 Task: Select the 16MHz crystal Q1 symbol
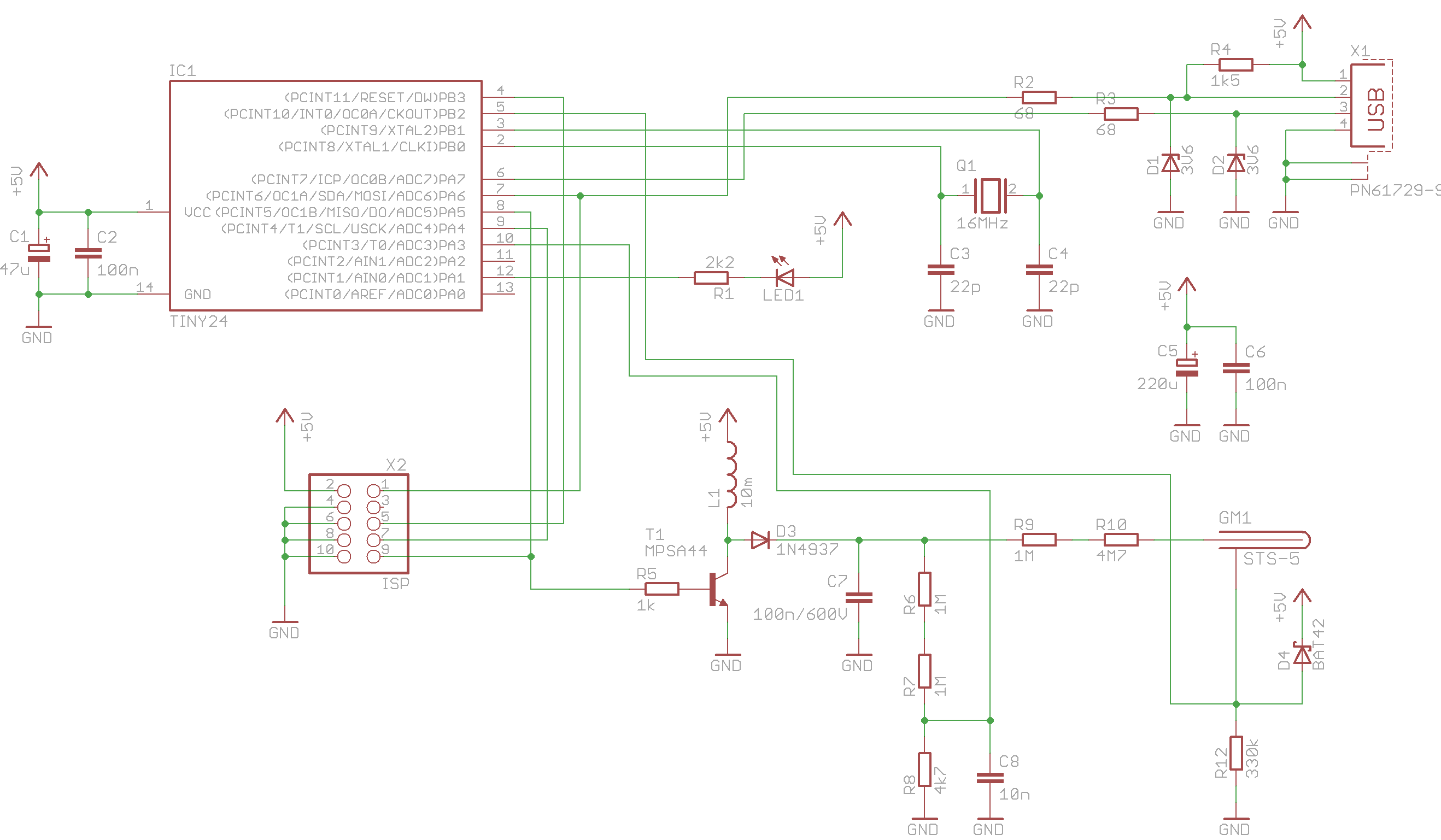[990, 196]
